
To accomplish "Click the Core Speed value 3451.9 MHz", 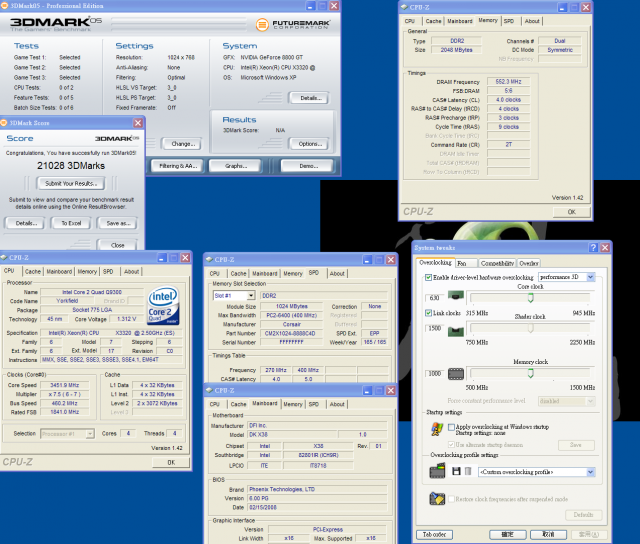I will tap(64, 385).
